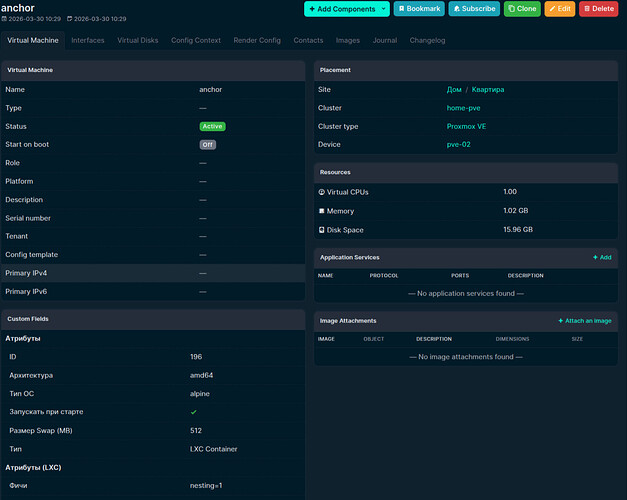The image size is (627, 500).
Task: Edit the anchor virtual machine
Action: tap(560, 9)
